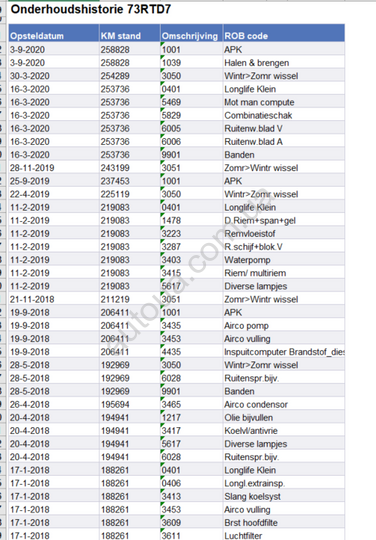Select the 'Inspuitcomputer Brandstof' cell
376x540 pixels.
tap(284, 352)
